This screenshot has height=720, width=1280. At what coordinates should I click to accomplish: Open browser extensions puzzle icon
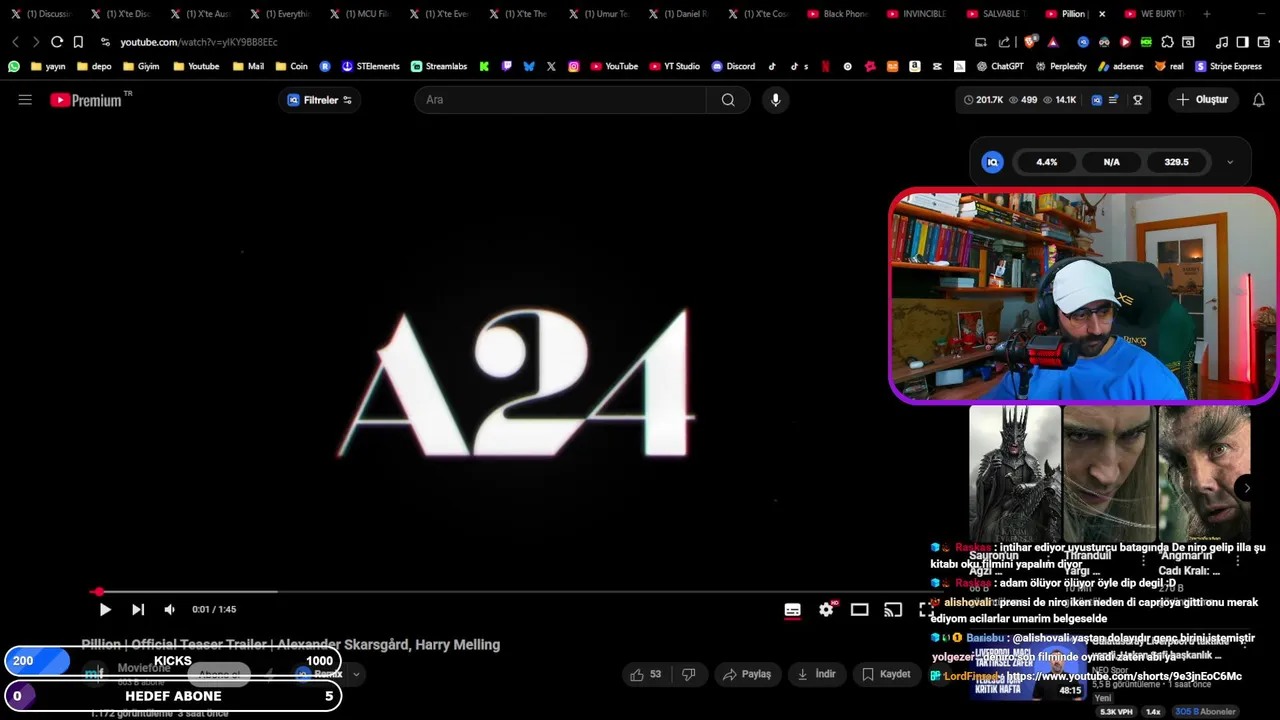click(1167, 42)
